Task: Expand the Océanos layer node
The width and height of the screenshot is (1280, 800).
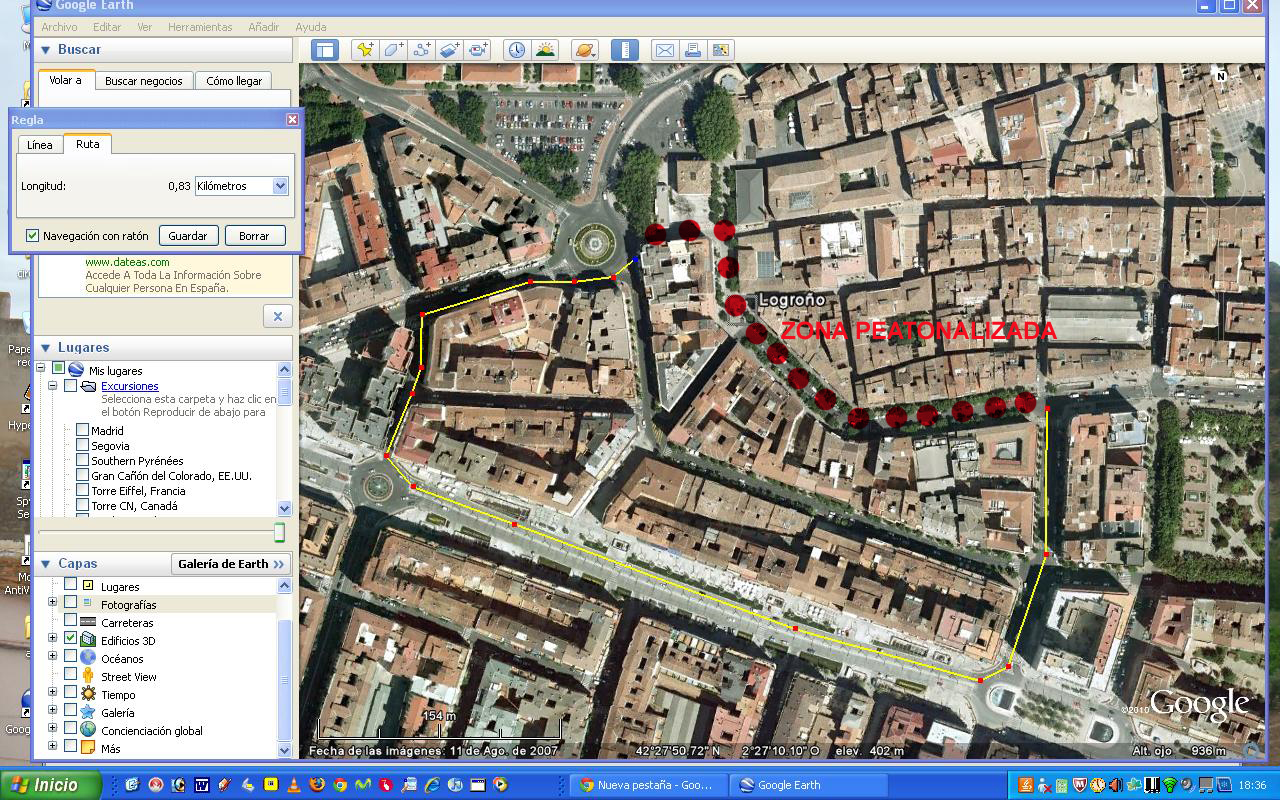Action: tap(53, 656)
